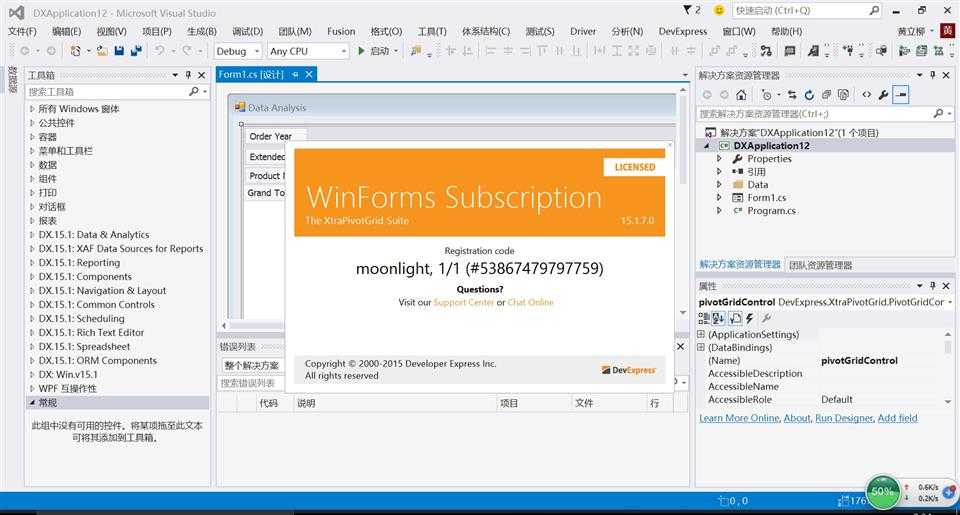Screen dimensions: 960x515
Task: Toggle Categorized view in Properties panel
Action: 703,318
